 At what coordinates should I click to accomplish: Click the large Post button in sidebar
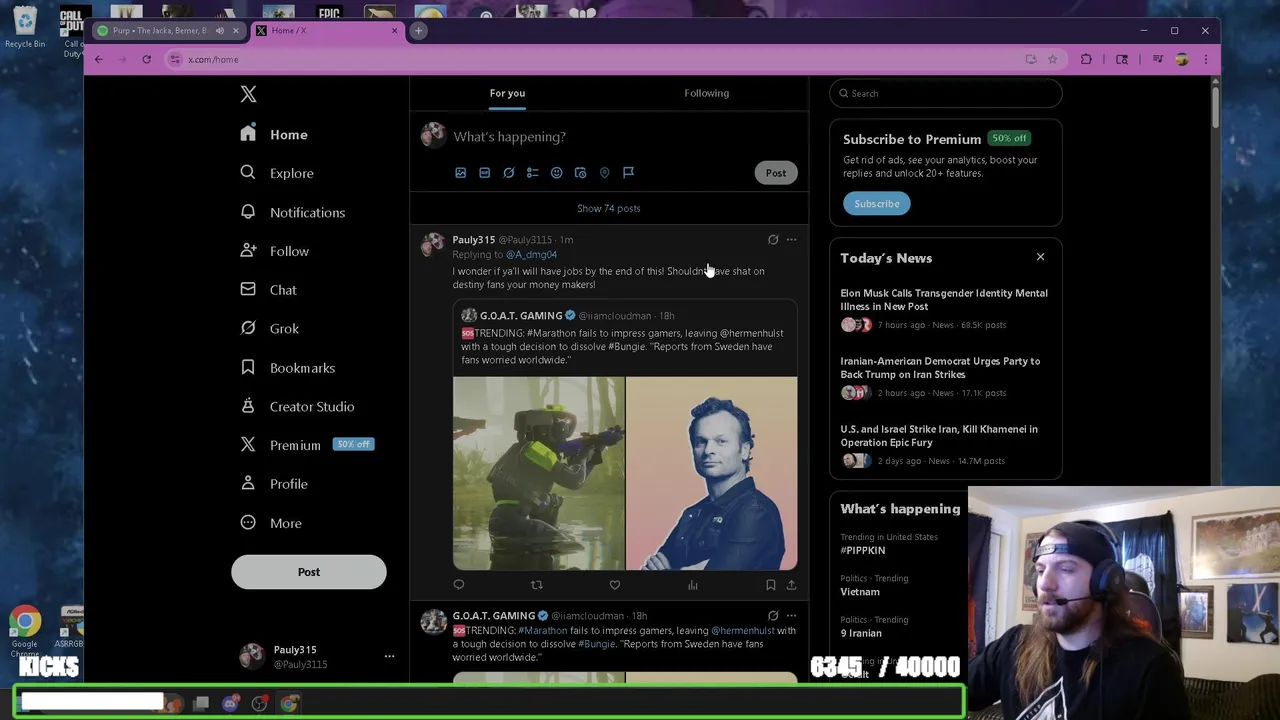point(308,572)
